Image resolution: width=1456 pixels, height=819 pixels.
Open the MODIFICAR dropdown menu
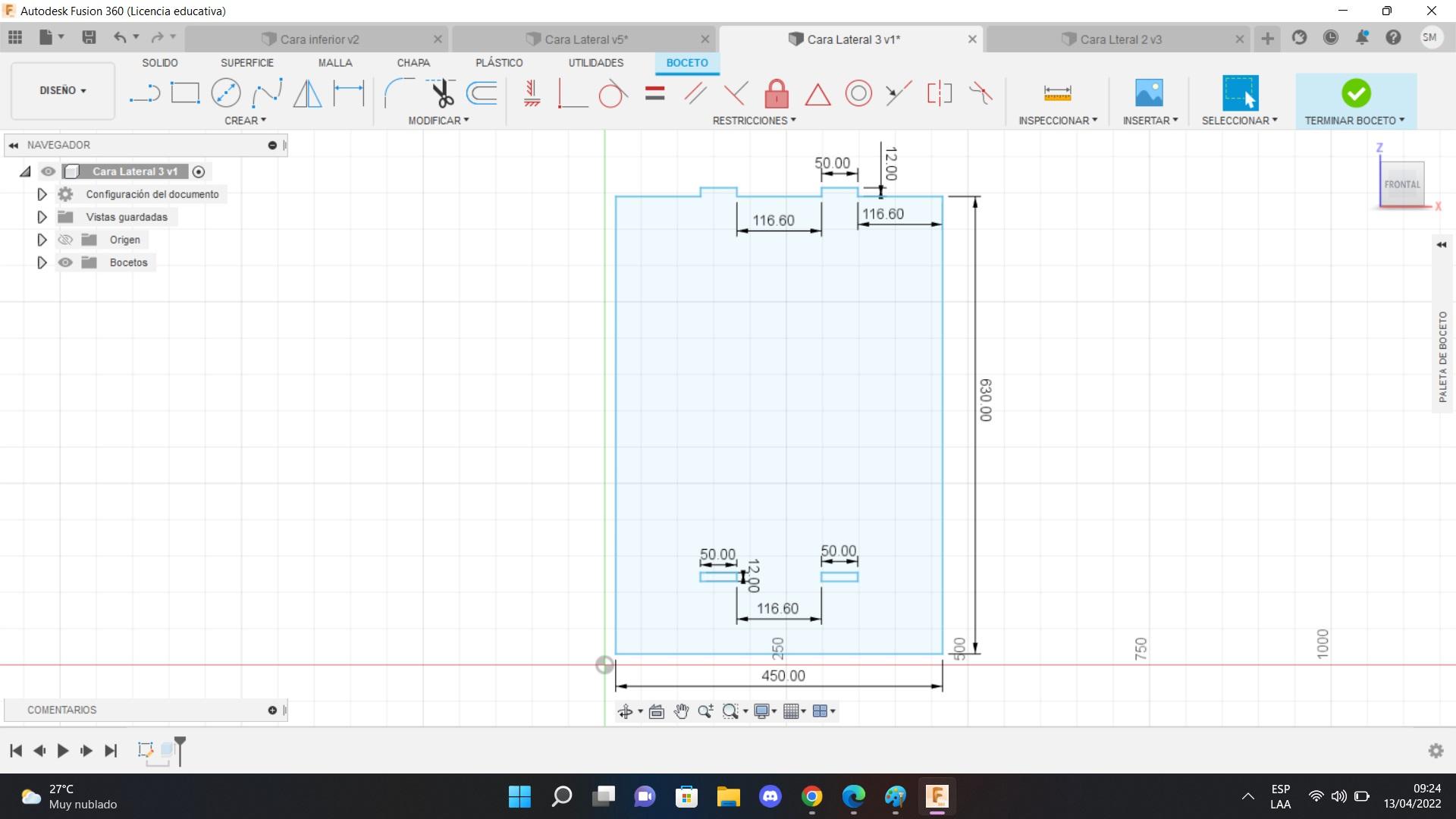(x=438, y=121)
